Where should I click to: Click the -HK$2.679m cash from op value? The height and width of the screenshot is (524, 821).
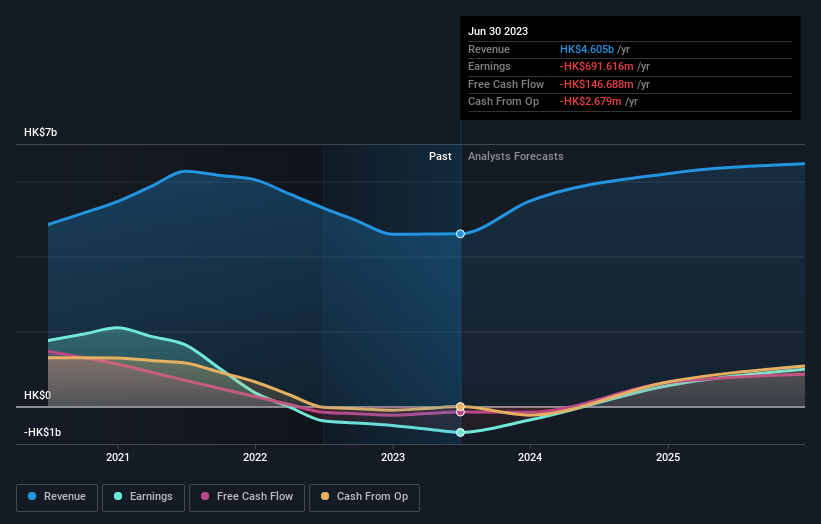pos(591,102)
